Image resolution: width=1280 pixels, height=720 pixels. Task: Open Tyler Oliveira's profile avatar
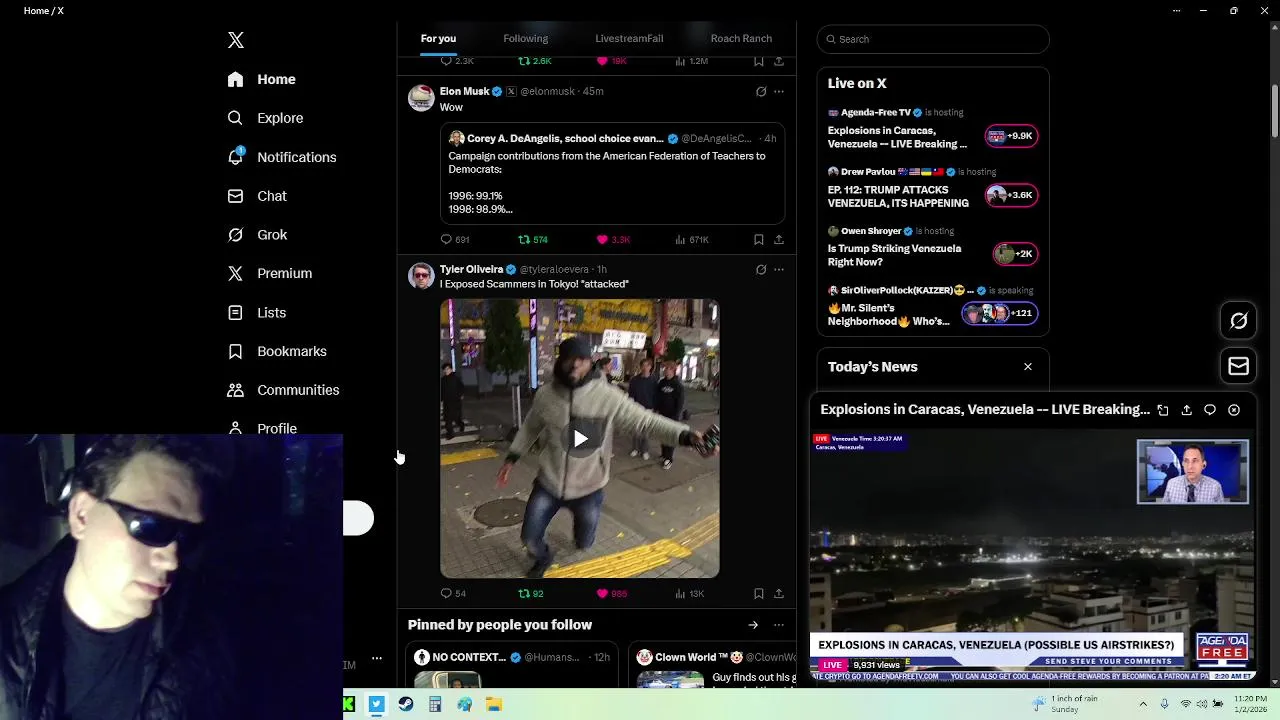tap(421, 275)
